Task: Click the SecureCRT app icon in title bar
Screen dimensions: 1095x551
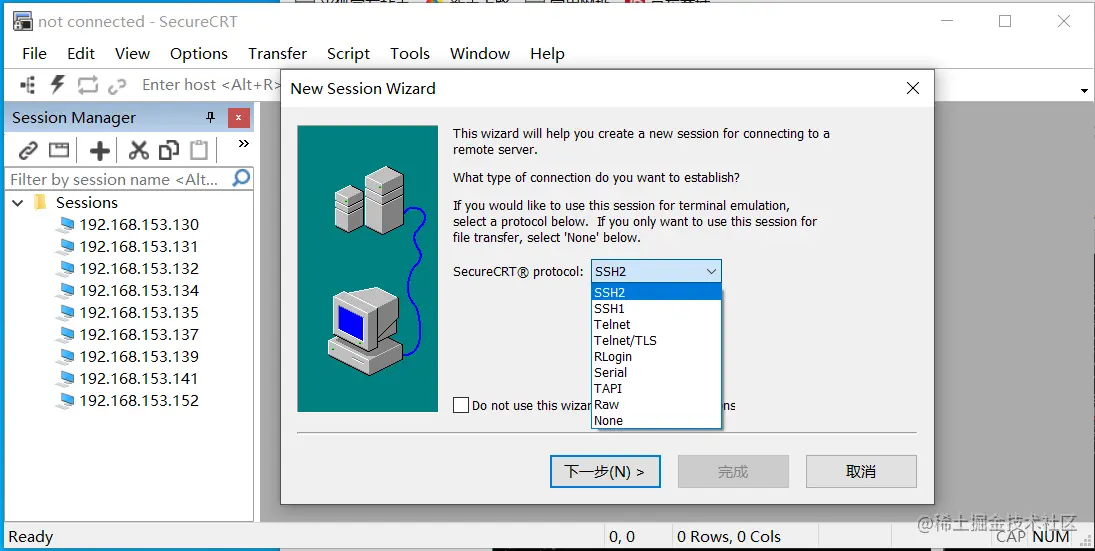Action: (22, 21)
